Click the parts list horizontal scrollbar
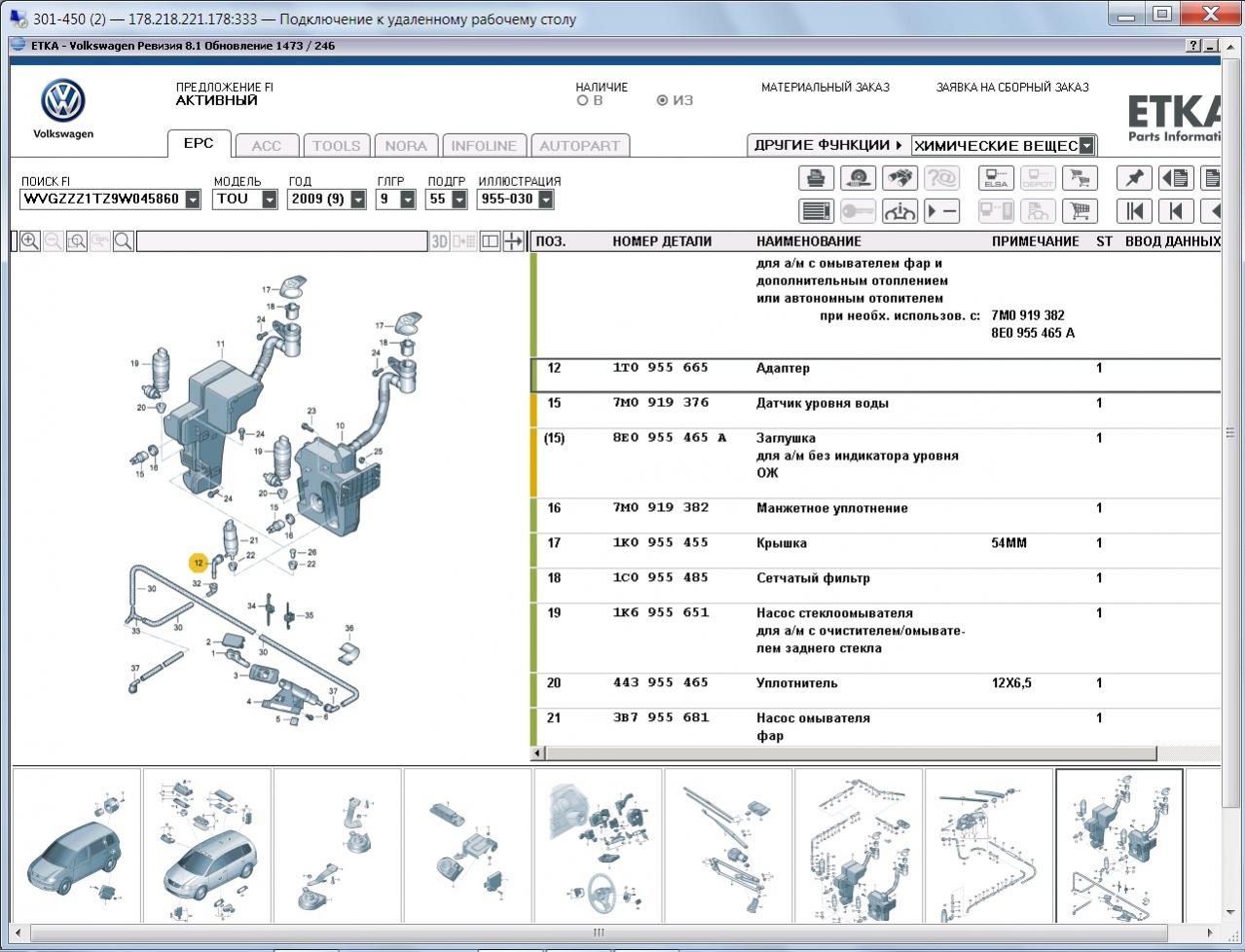 851,753
